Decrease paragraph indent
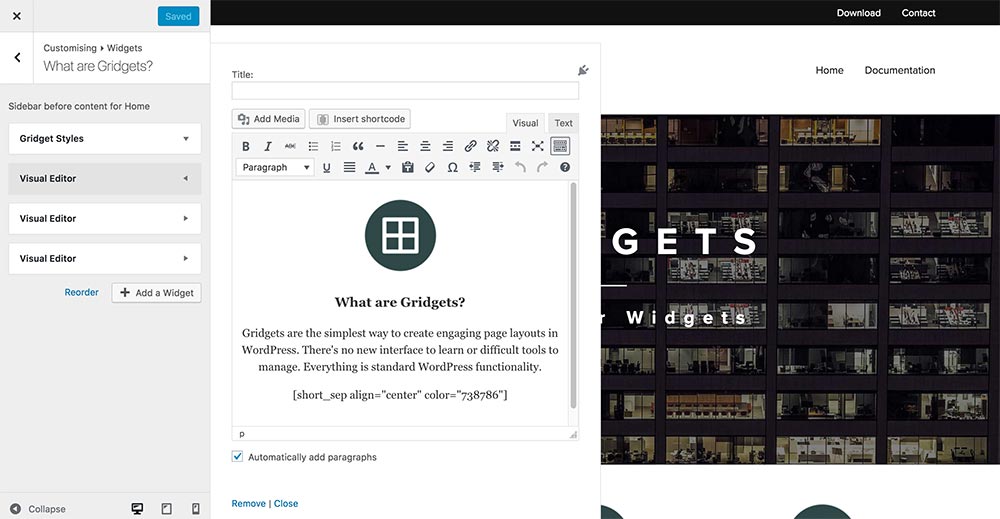The width and height of the screenshot is (1000, 519). tap(475, 167)
